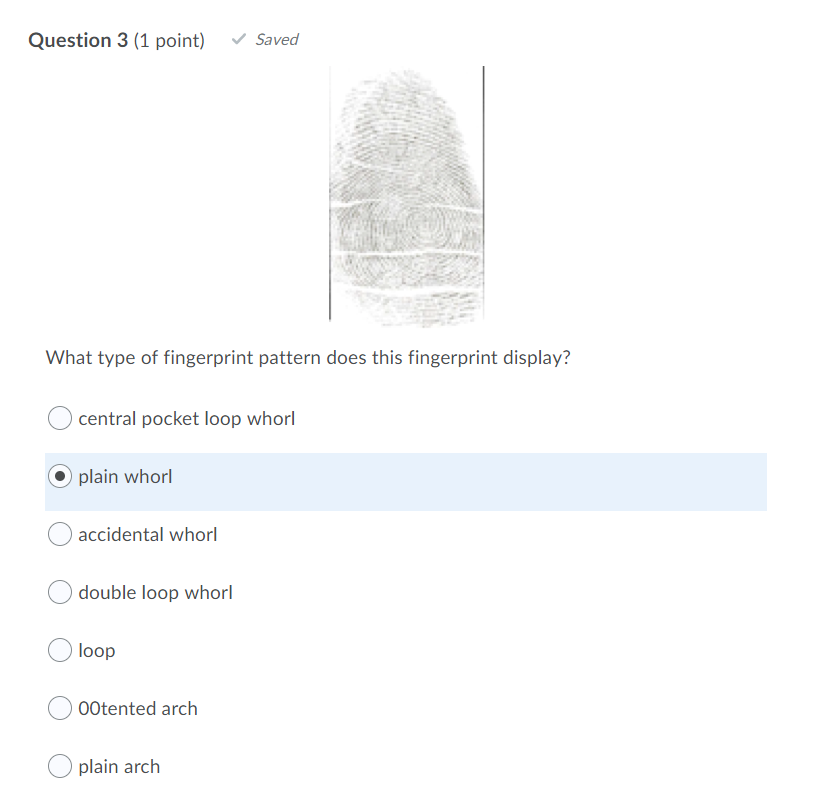The image size is (822, 808).
Task: Select the "loop" radio button
Action: (x=59, y=650)
